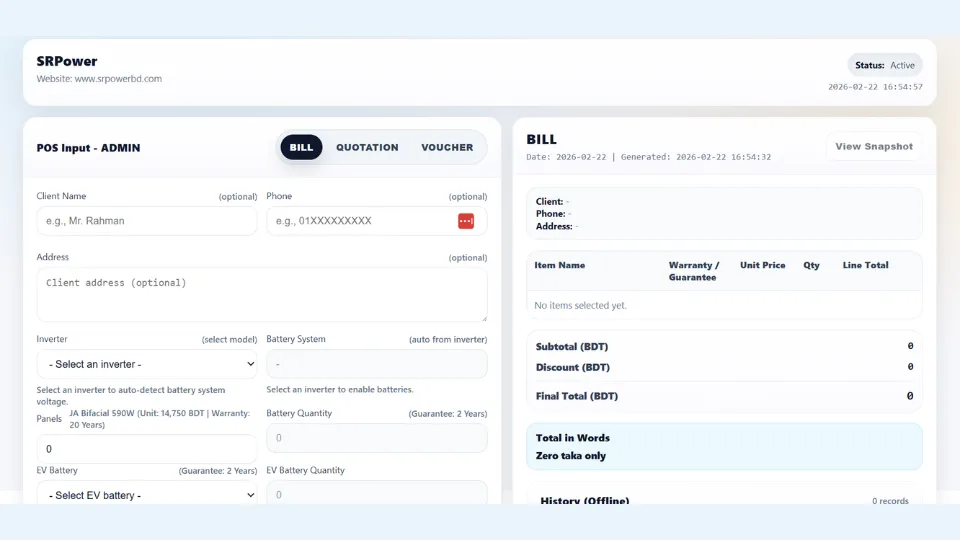
Task: Select the BILL tab
Action: [x=301, y=148]
